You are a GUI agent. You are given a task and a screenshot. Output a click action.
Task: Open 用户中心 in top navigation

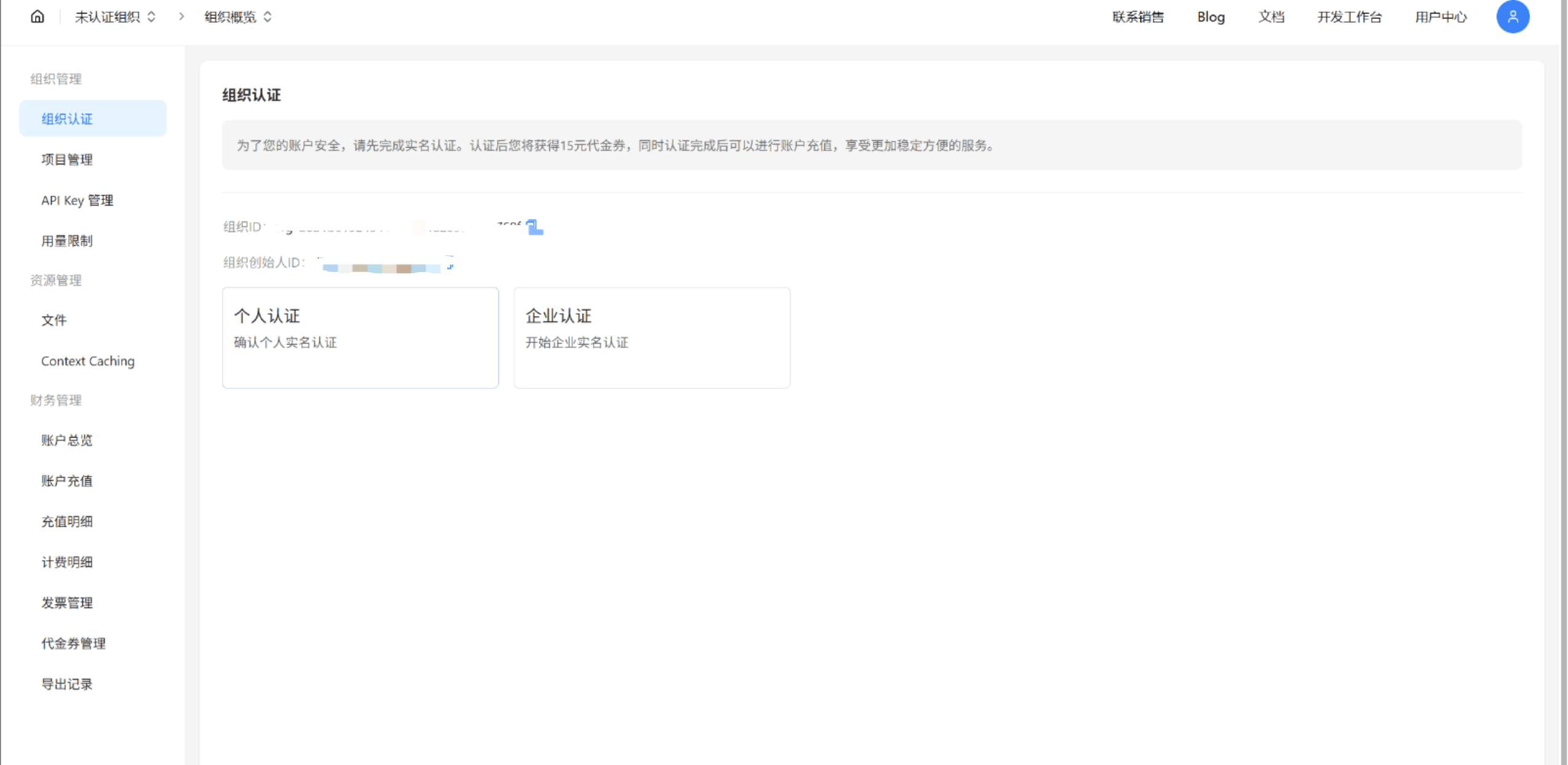[x=1440, y=17]
